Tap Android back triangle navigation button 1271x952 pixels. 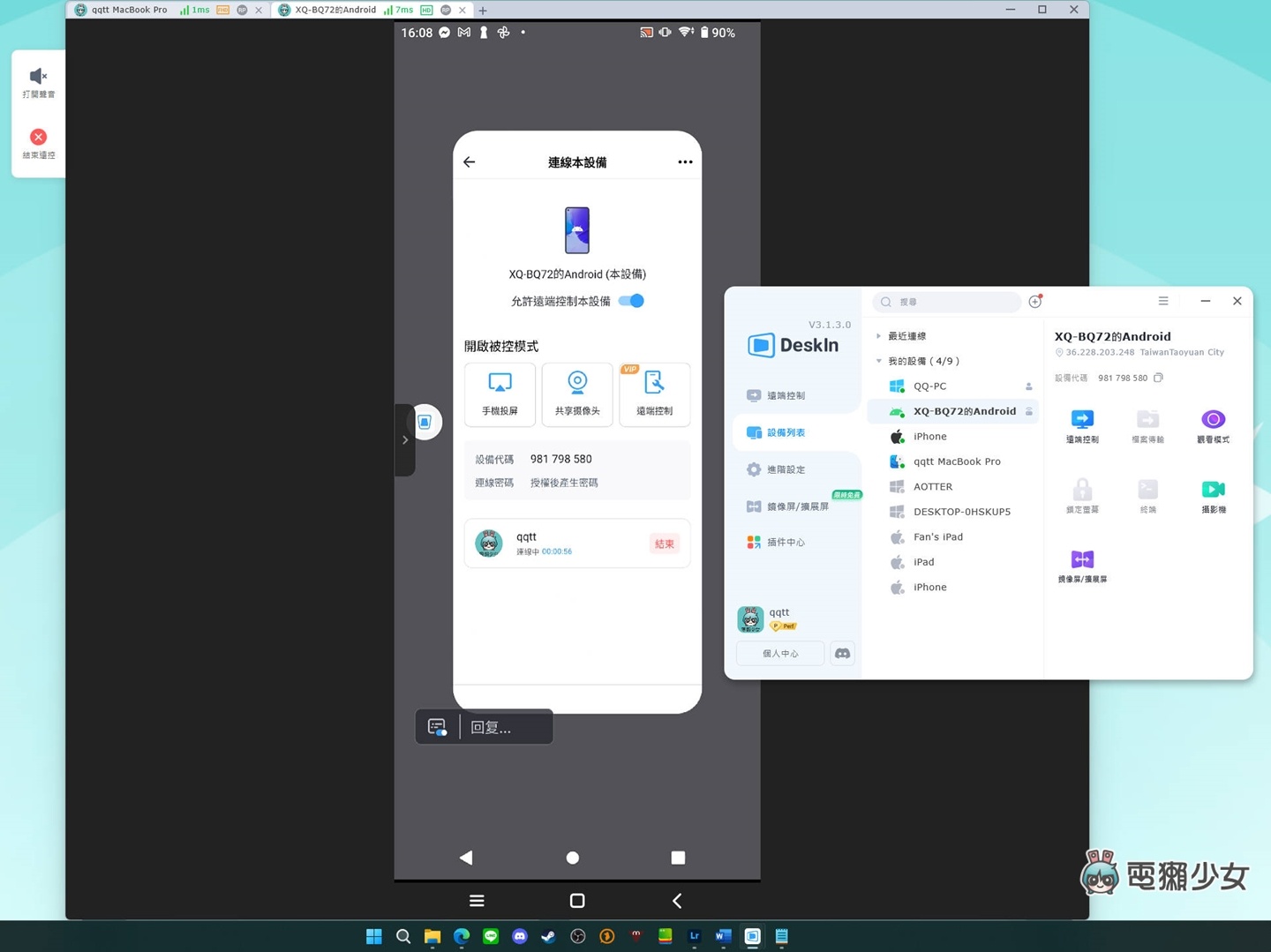coord(466,858)
